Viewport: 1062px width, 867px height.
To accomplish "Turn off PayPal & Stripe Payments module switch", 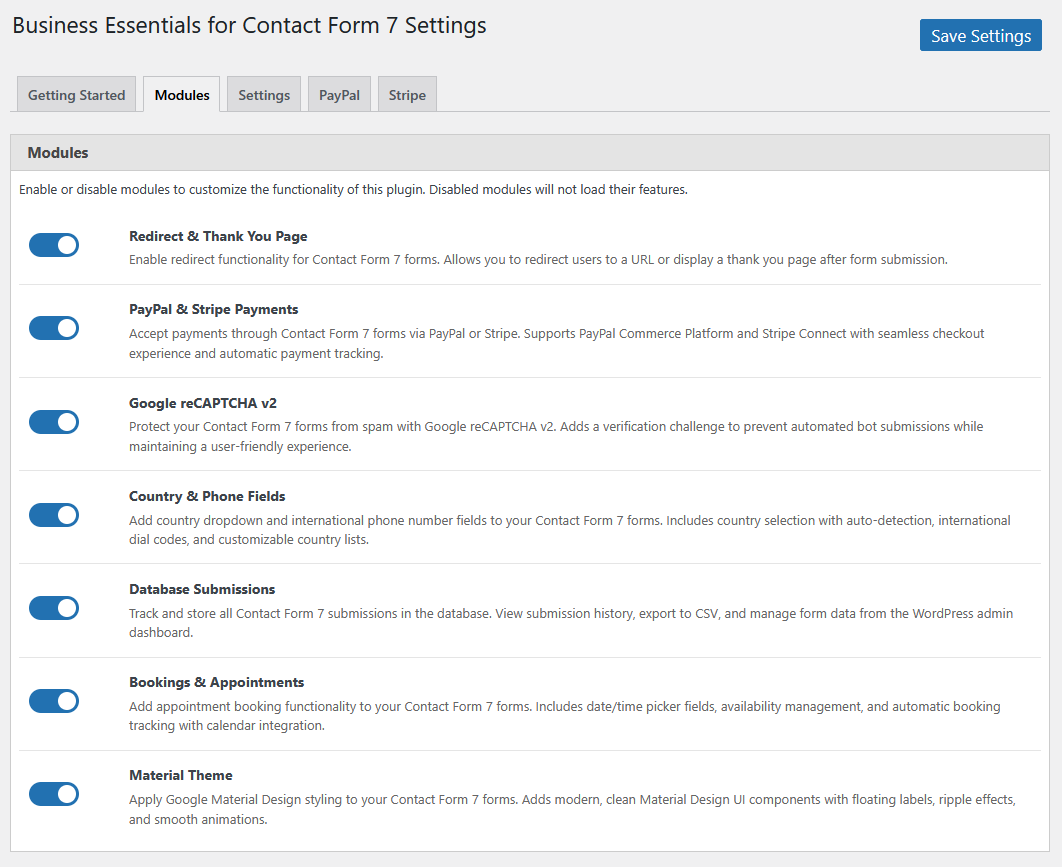I will [x=54, y=328].
